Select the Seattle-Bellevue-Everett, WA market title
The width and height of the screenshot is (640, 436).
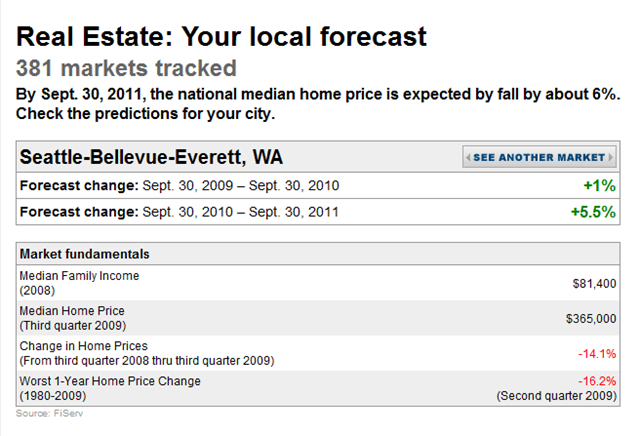click(151, 157)
